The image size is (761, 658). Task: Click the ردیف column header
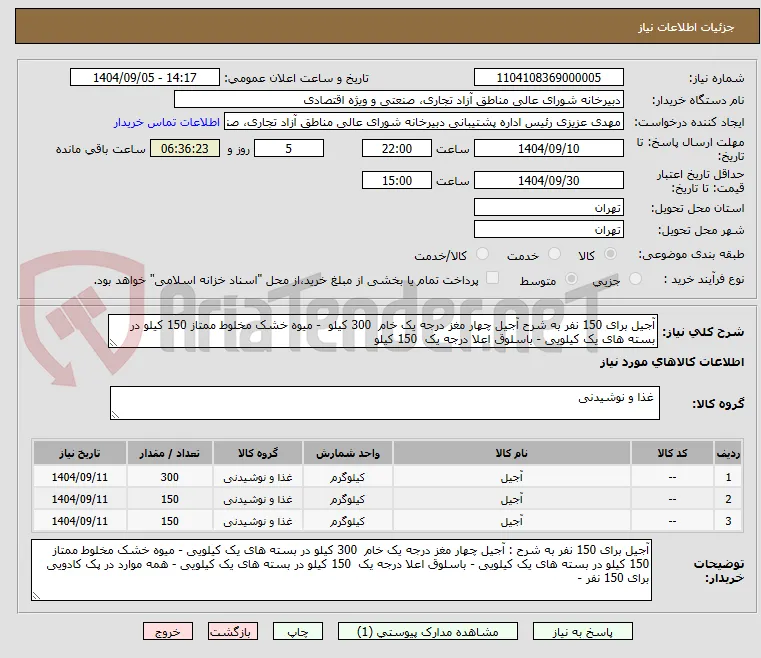point(728,453)
